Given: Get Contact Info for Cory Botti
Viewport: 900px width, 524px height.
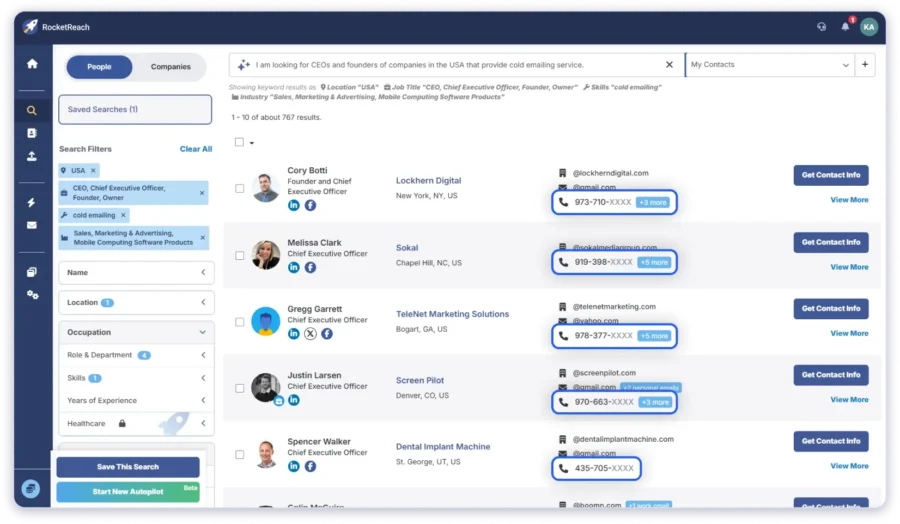Looking at the screenshot, I should pos(831,175).
